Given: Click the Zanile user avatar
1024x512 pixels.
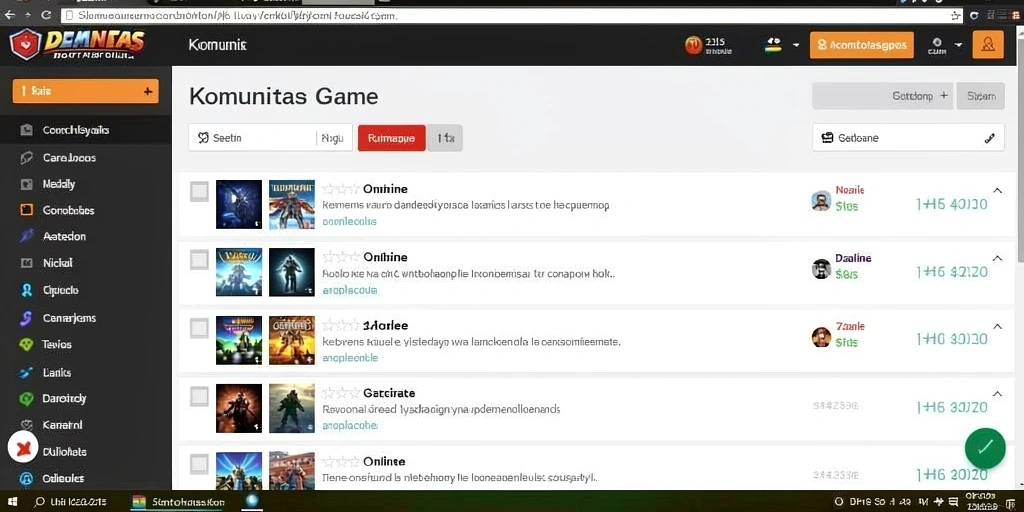Looking at the screenshot, I should pos(821,337).
